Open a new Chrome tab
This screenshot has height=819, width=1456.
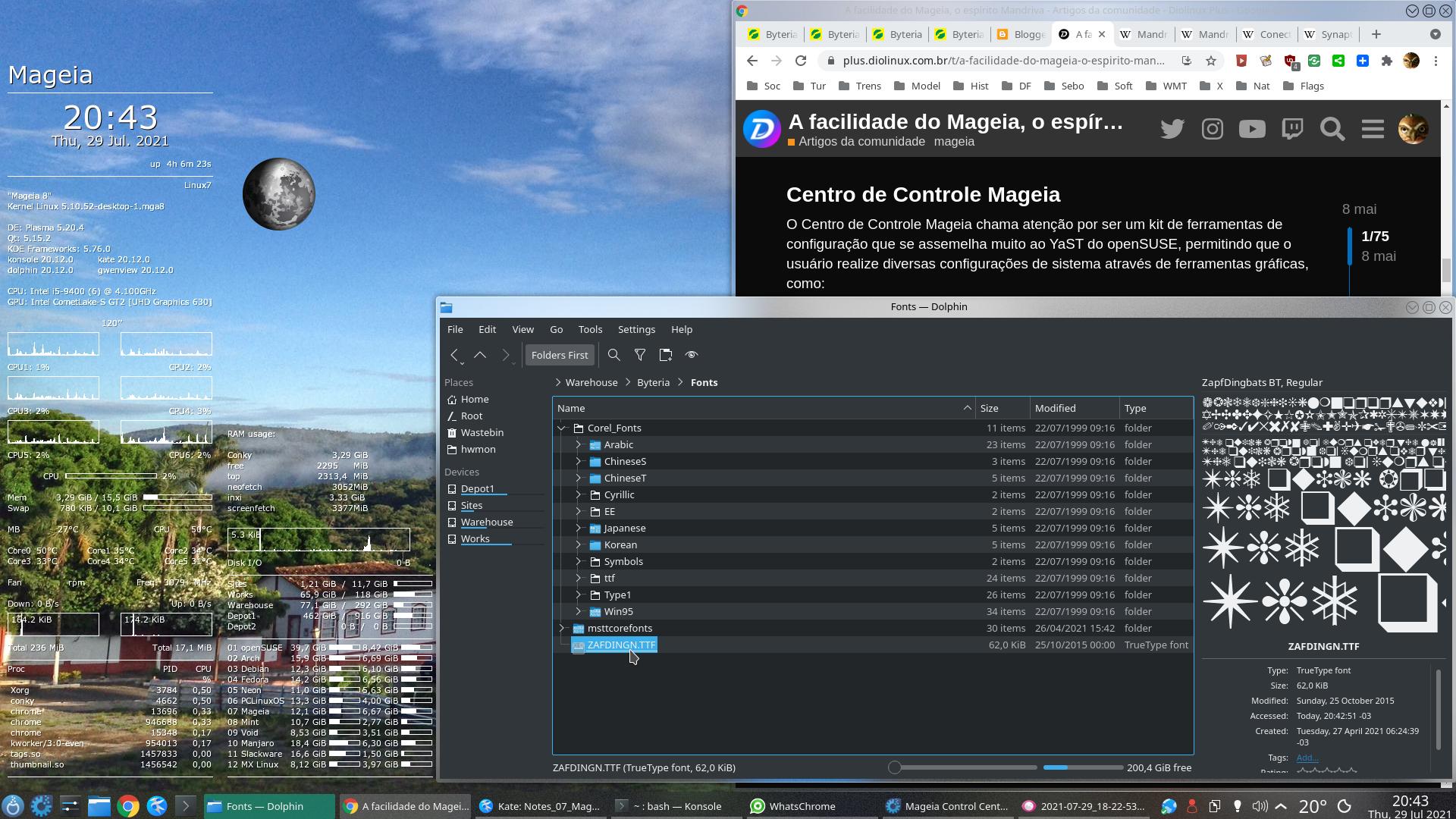point(1376,34)
